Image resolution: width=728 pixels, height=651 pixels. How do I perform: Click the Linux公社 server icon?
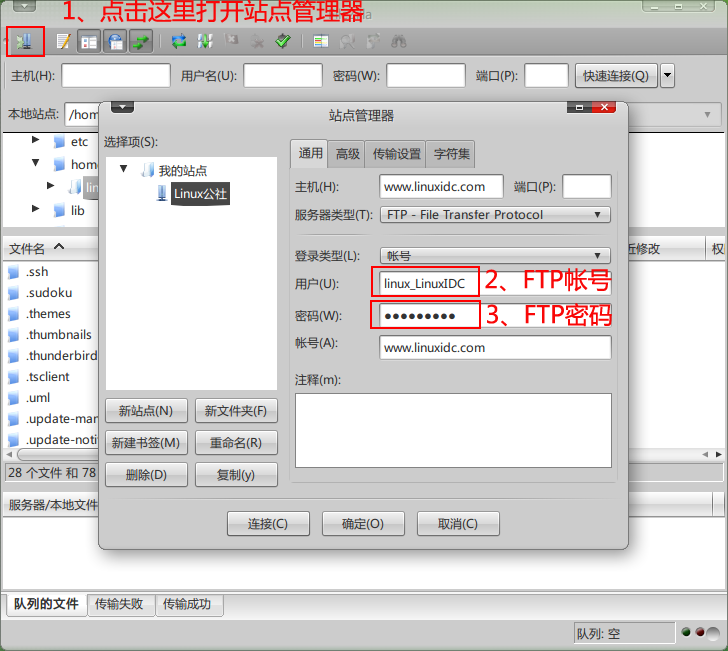click(x=162, y=193)
